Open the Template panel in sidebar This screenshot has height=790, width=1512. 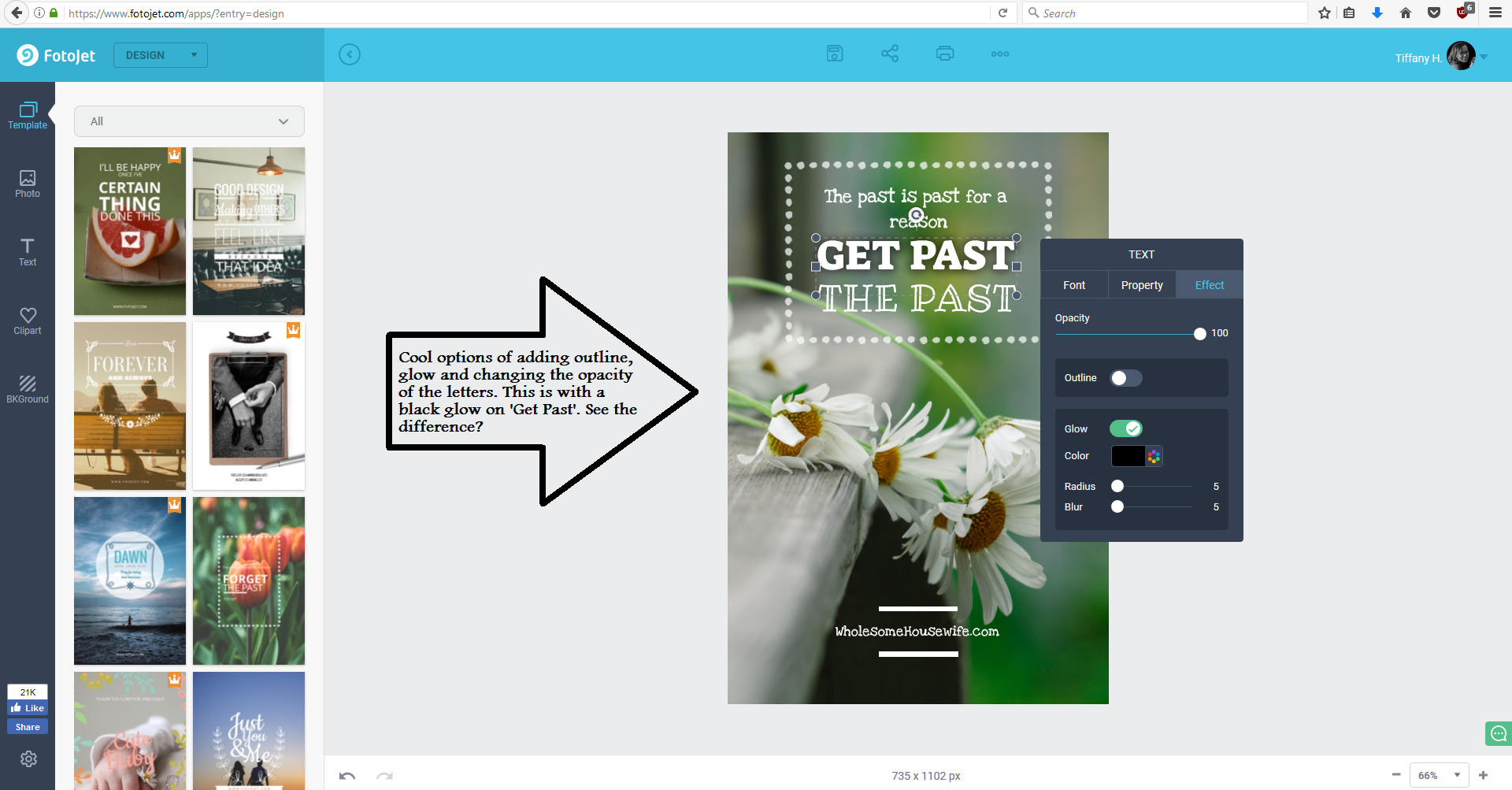(x=28, y=116)
